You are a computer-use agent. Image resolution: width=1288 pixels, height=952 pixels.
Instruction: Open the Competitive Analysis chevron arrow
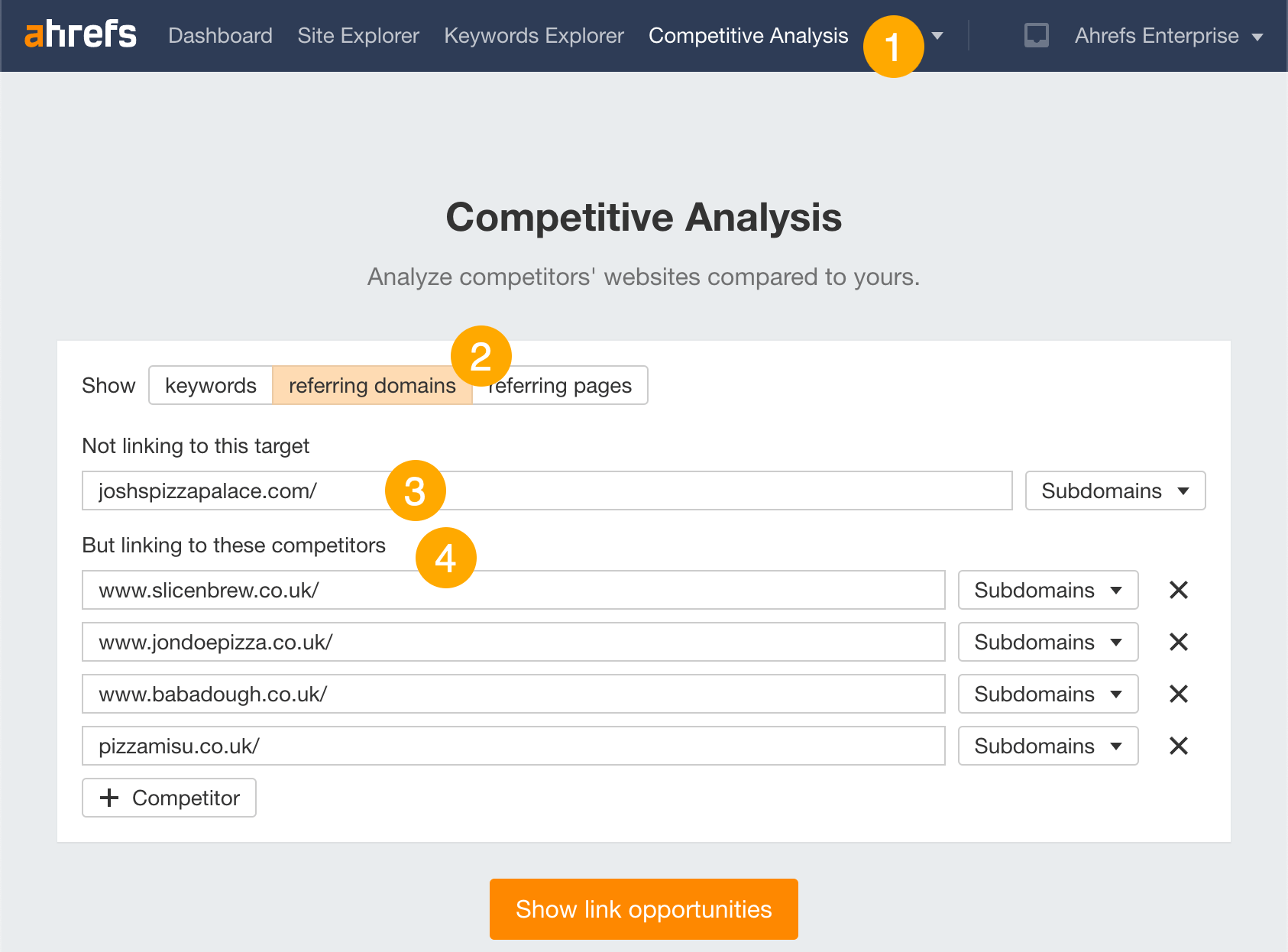coord(938,36)
